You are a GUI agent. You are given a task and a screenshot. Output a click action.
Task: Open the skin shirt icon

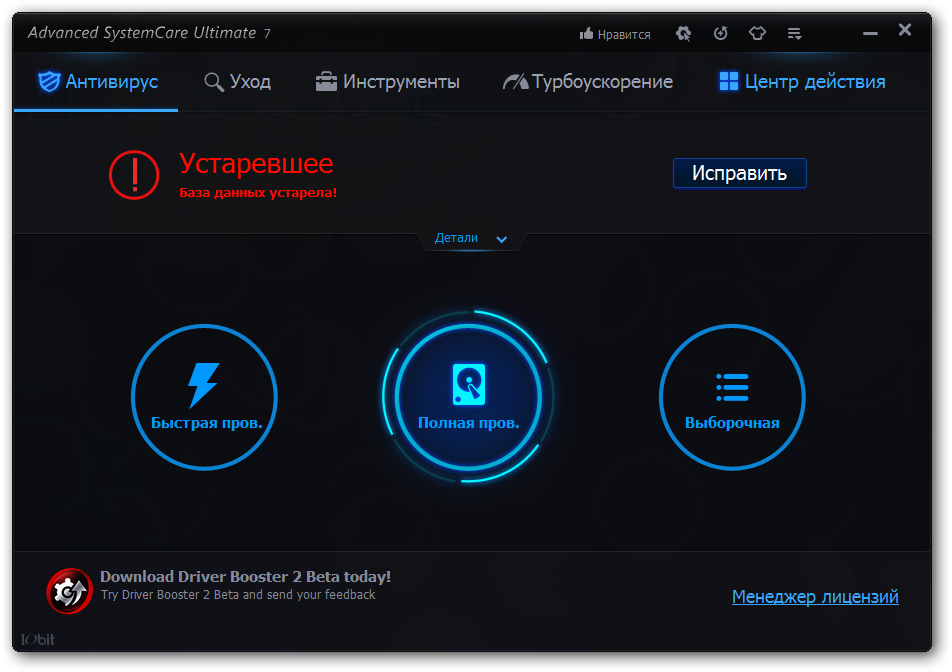[x=757, y=33]
